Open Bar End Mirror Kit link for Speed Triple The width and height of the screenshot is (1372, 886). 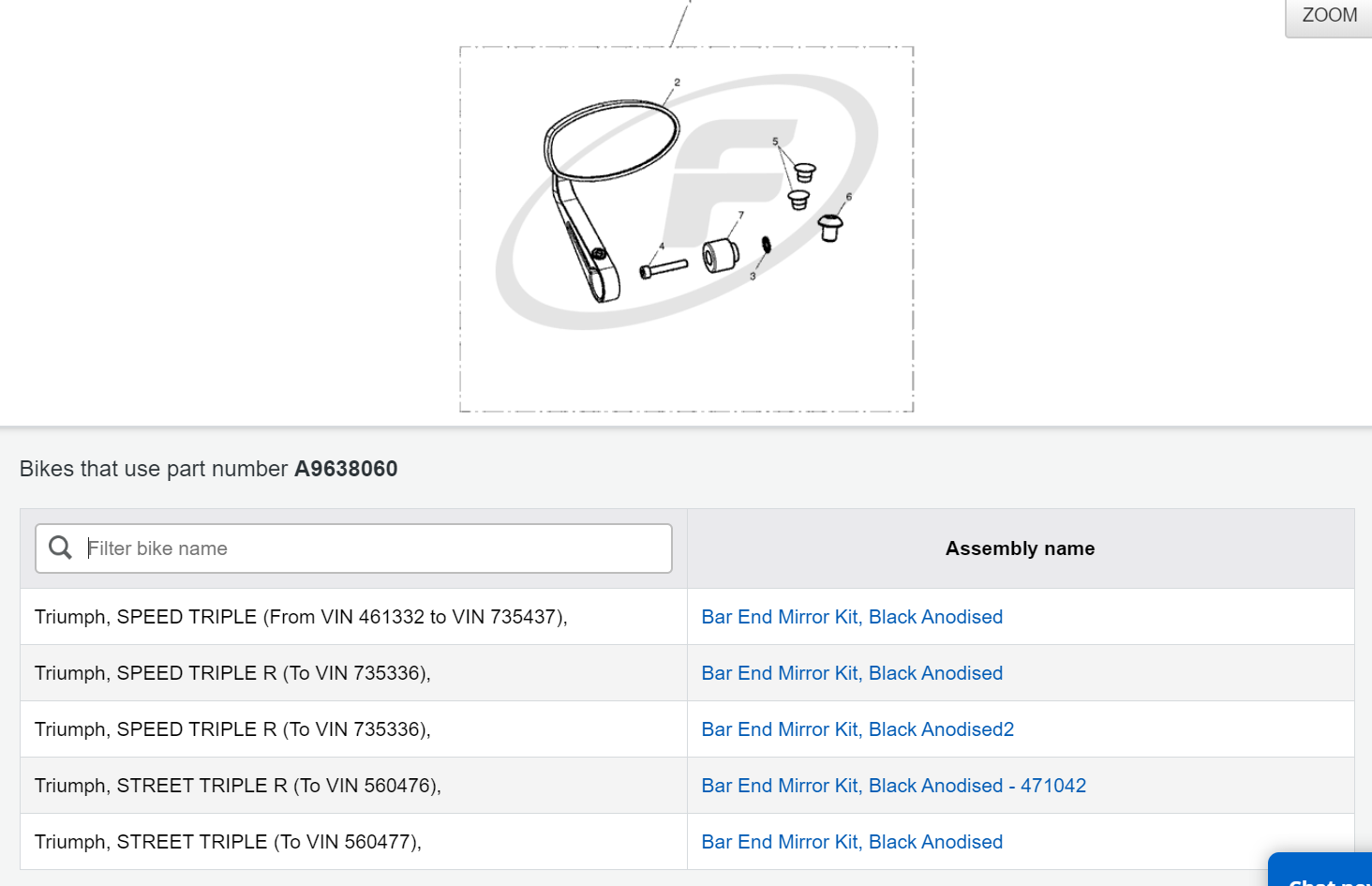(x=851, y=617)
